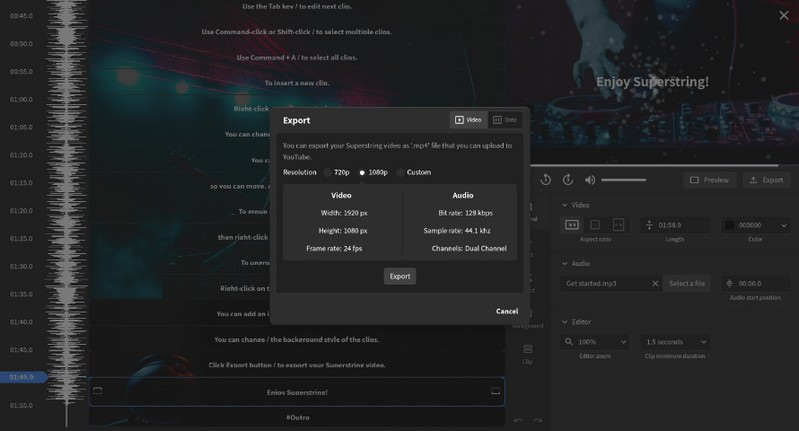Switch to the Data export tab
799x431 pixels.
505,120
